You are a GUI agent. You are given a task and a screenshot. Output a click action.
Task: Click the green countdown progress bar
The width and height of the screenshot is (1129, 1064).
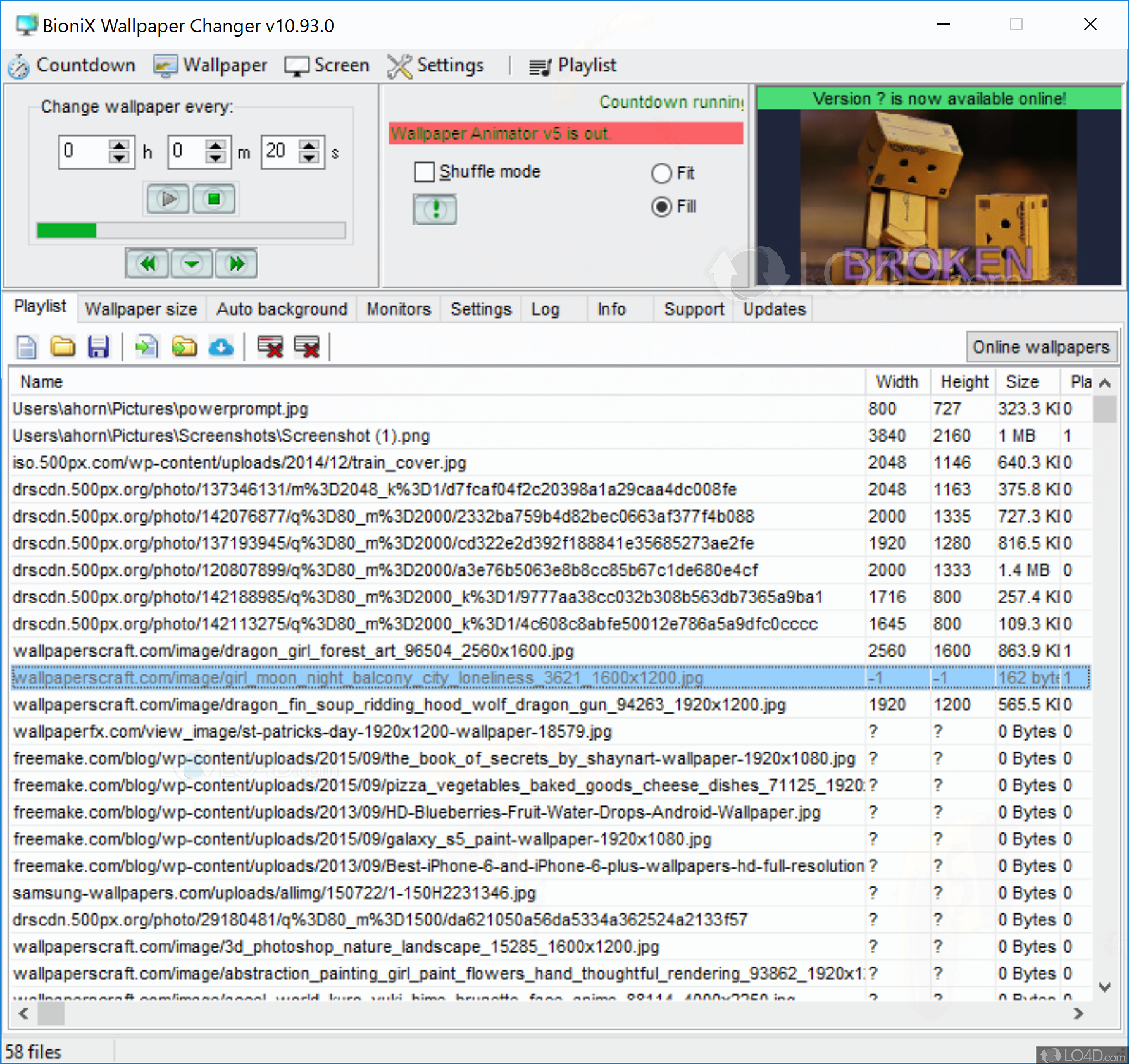pos(190,230)
